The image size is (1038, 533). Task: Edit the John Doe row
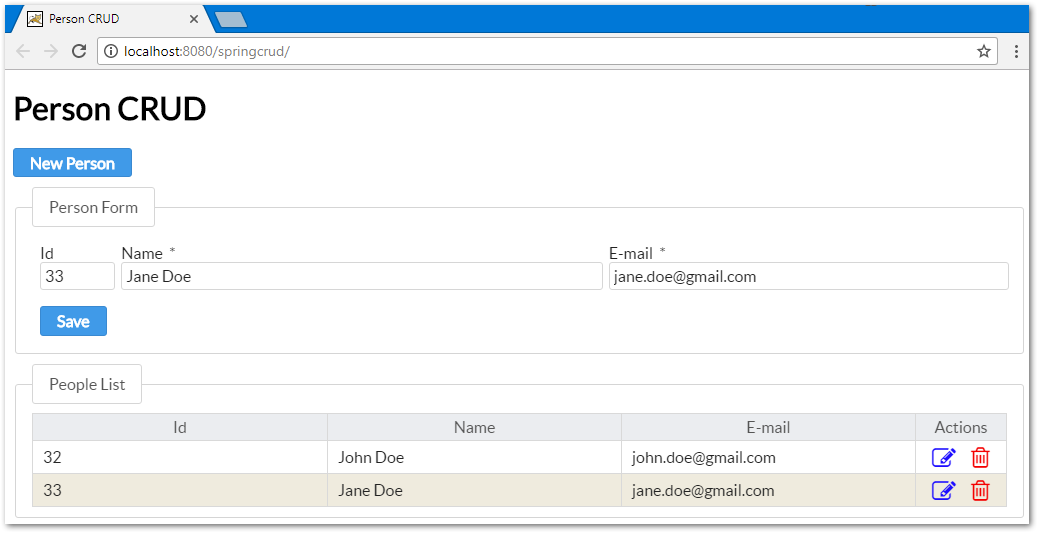pyautogui.click(x=943, y=458)
